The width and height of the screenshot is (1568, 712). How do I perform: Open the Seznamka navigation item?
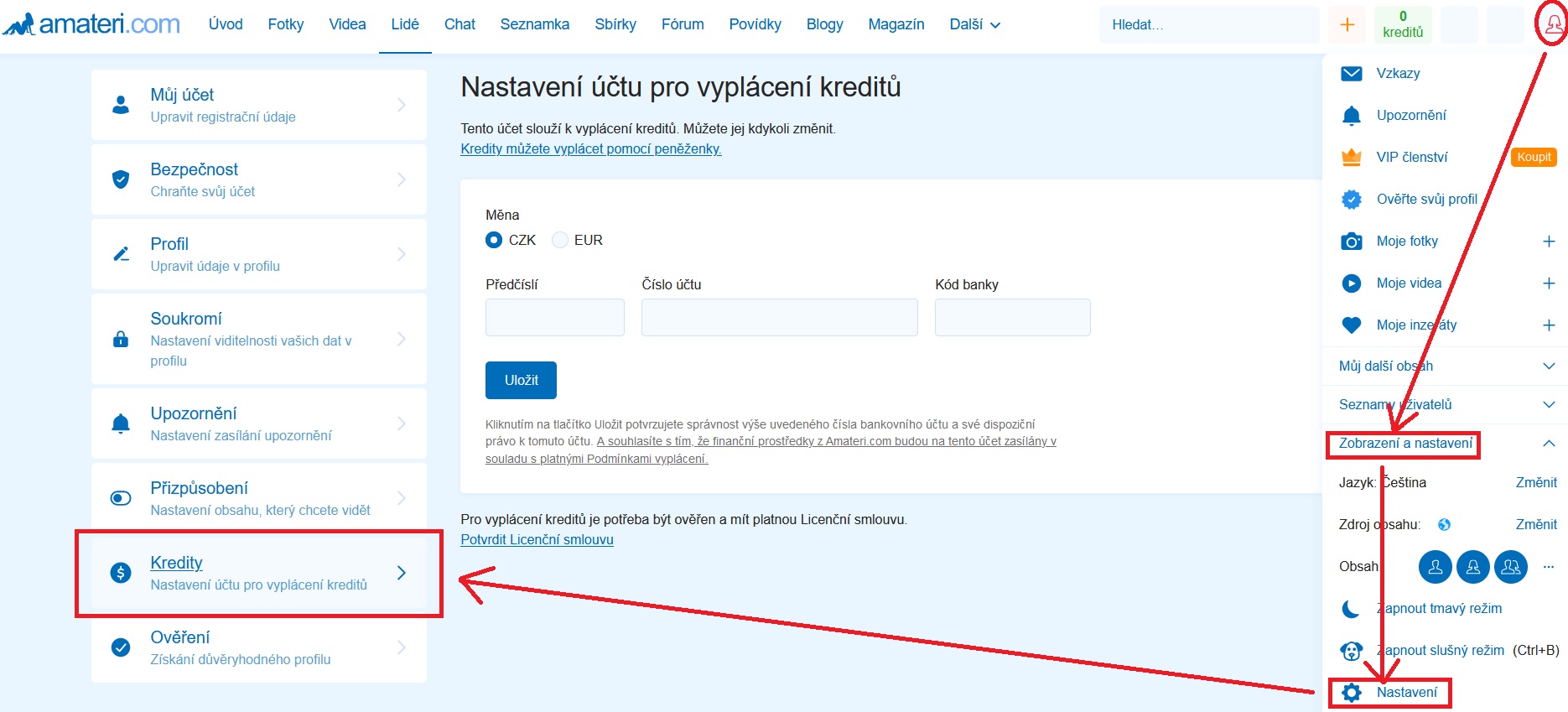click(535, 25)
